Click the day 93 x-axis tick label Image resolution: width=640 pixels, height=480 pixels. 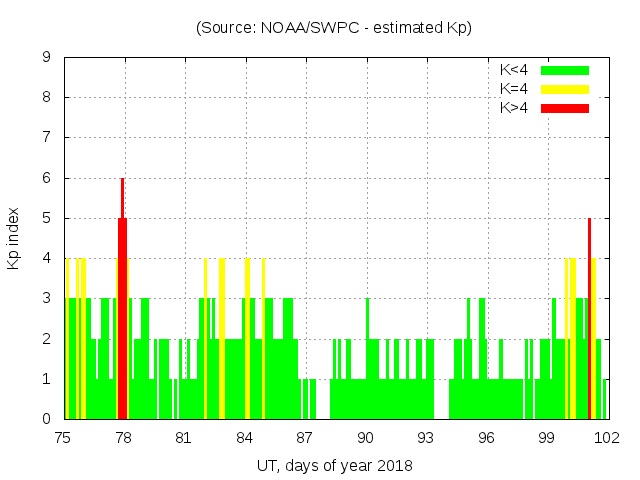point(426,438)
